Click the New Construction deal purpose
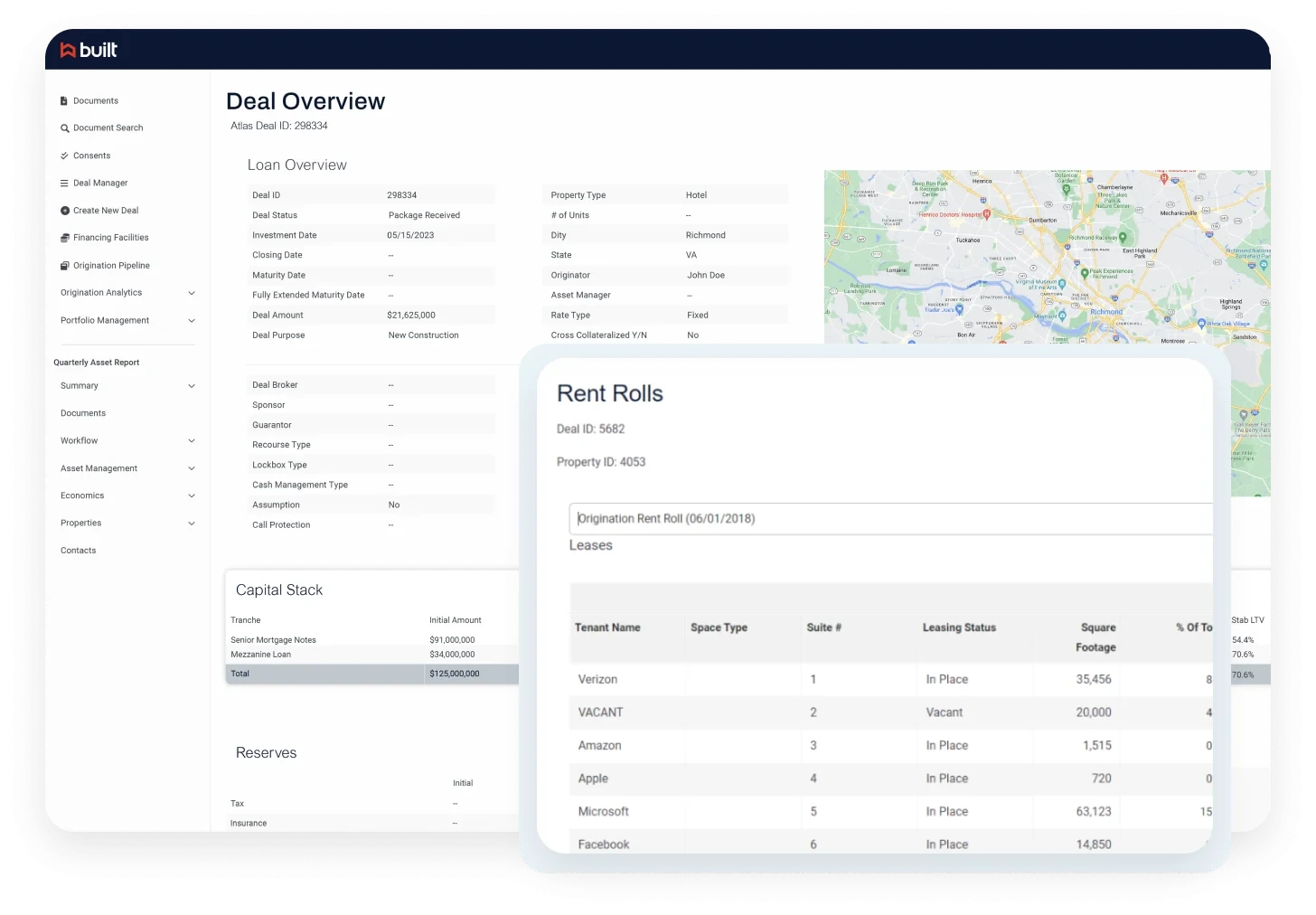The width and height of the screenshot is (1316, 915). 423,335
